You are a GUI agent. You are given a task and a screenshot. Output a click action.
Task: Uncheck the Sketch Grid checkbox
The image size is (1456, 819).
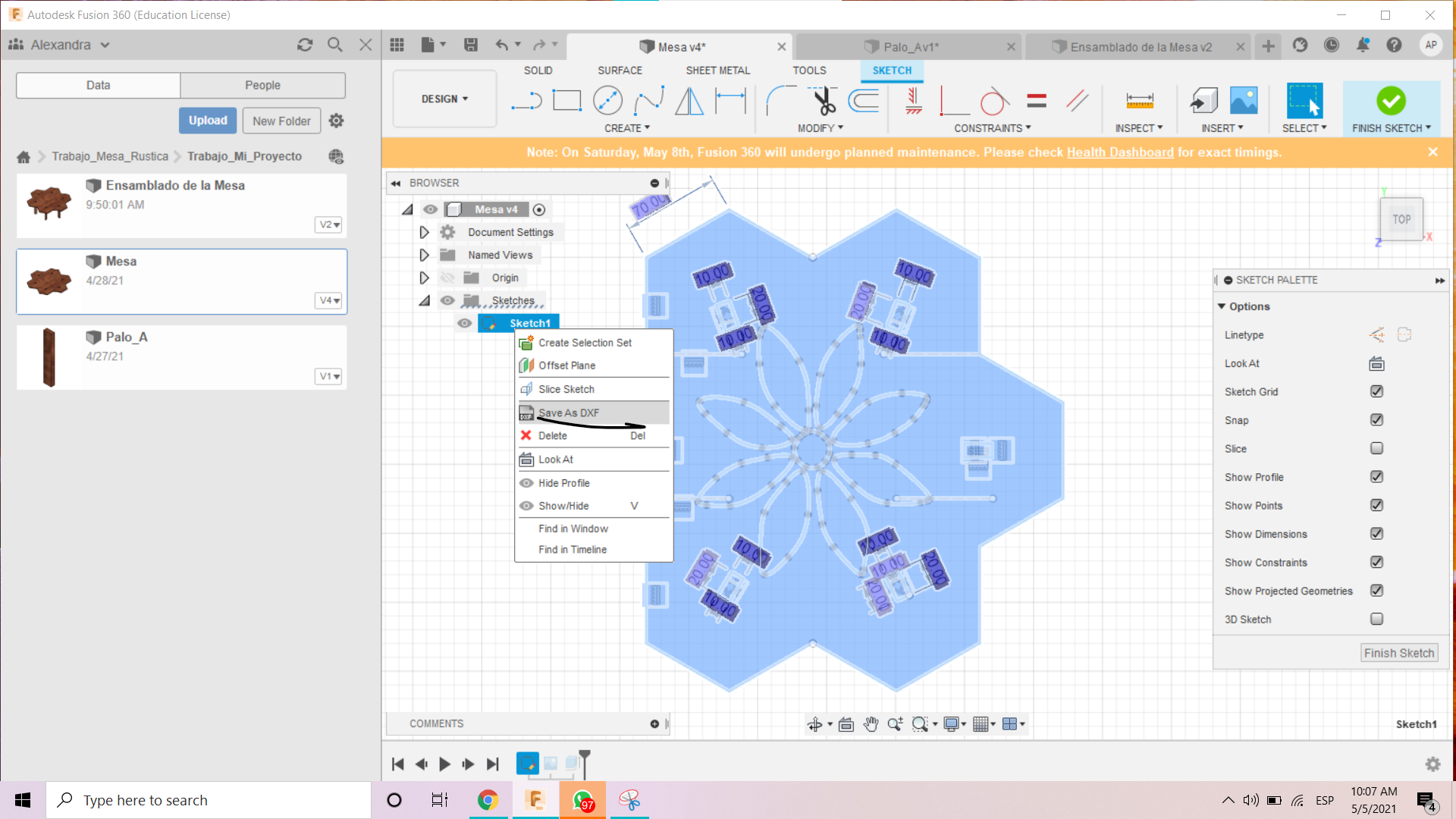[1376, 392]
